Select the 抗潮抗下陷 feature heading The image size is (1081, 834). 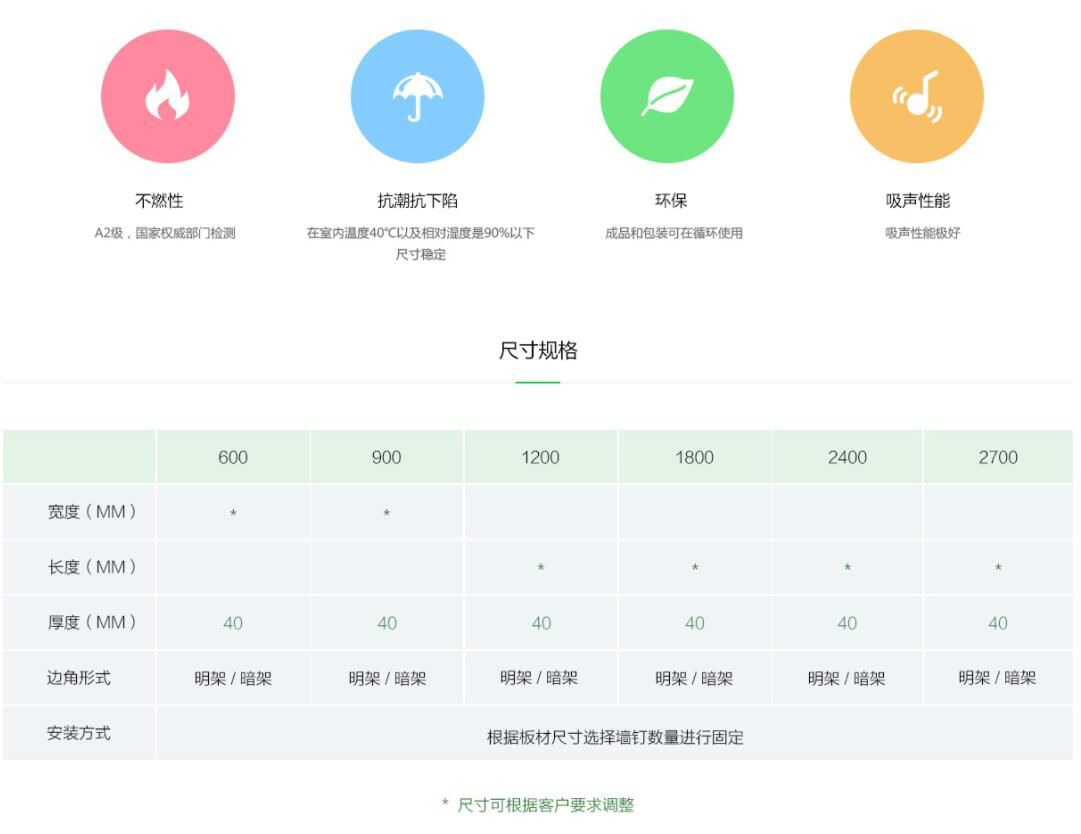417,201
